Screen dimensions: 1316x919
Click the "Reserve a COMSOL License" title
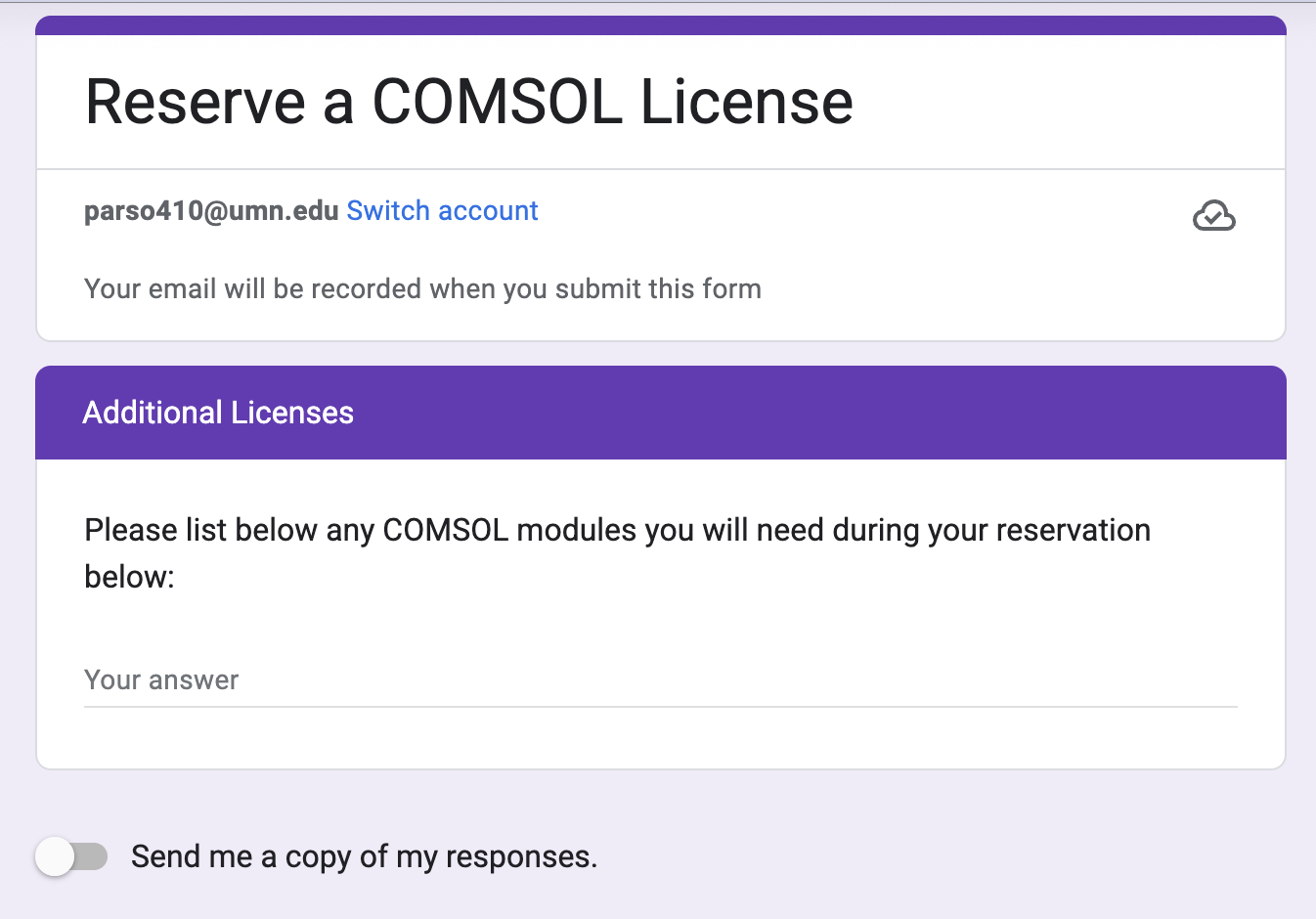pyautogui.click(x=468, y=102)
